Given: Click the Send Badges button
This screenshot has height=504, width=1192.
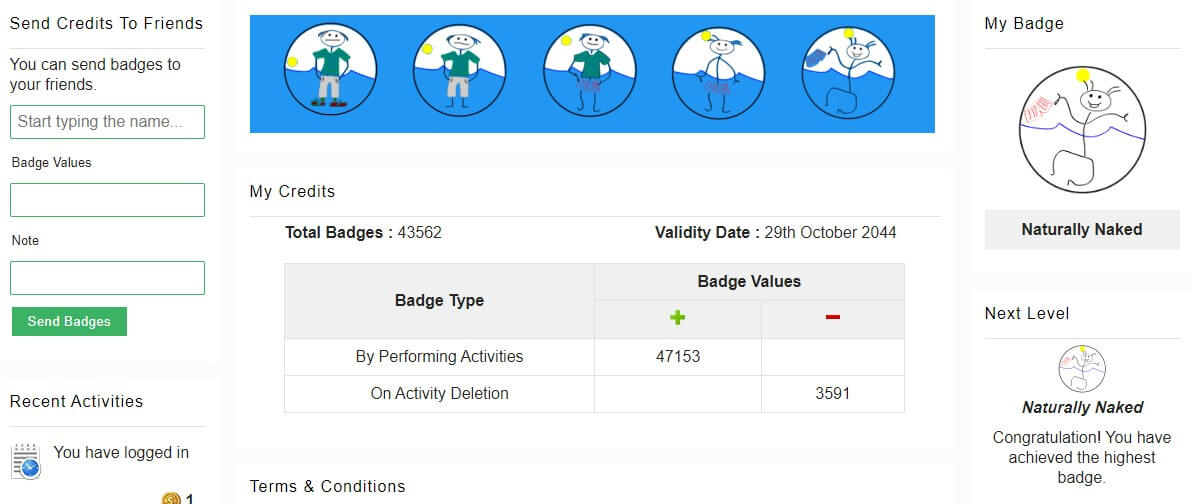Looking at the screenshot, I should click(69, 322).
